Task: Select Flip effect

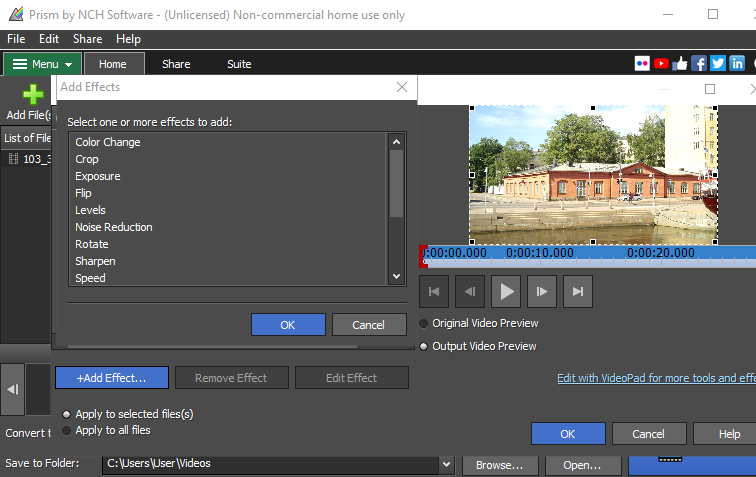Action: [83, 193]
